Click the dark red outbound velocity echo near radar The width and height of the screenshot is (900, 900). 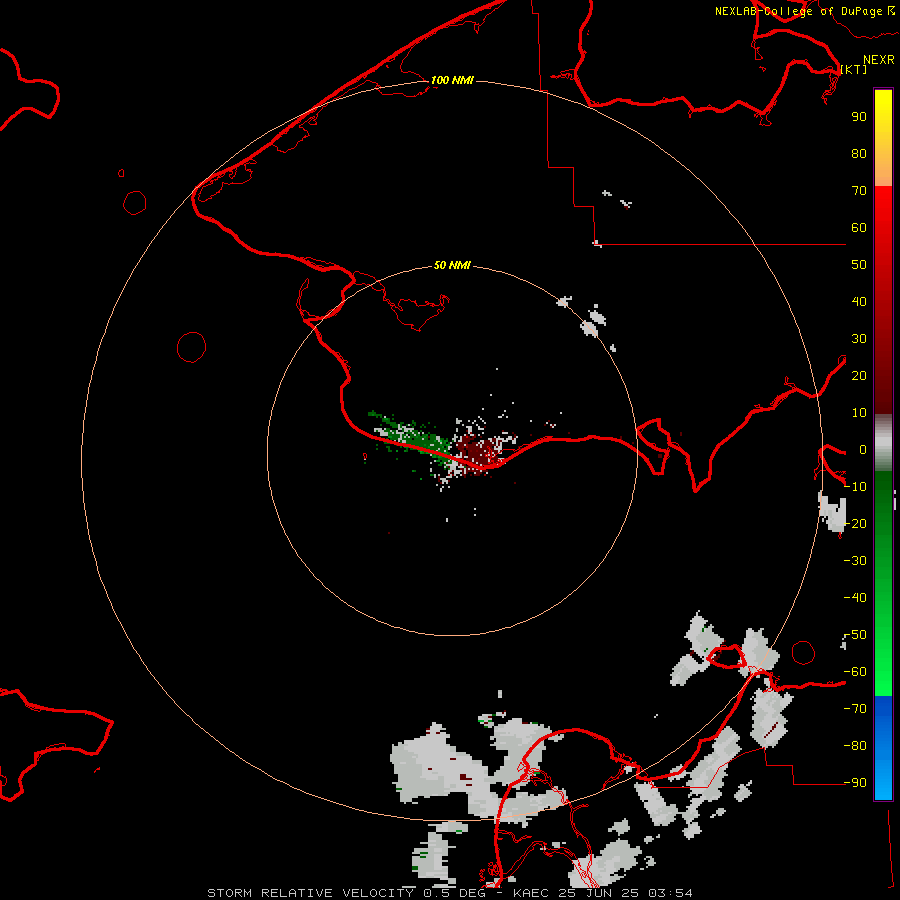tap(476, 449)
